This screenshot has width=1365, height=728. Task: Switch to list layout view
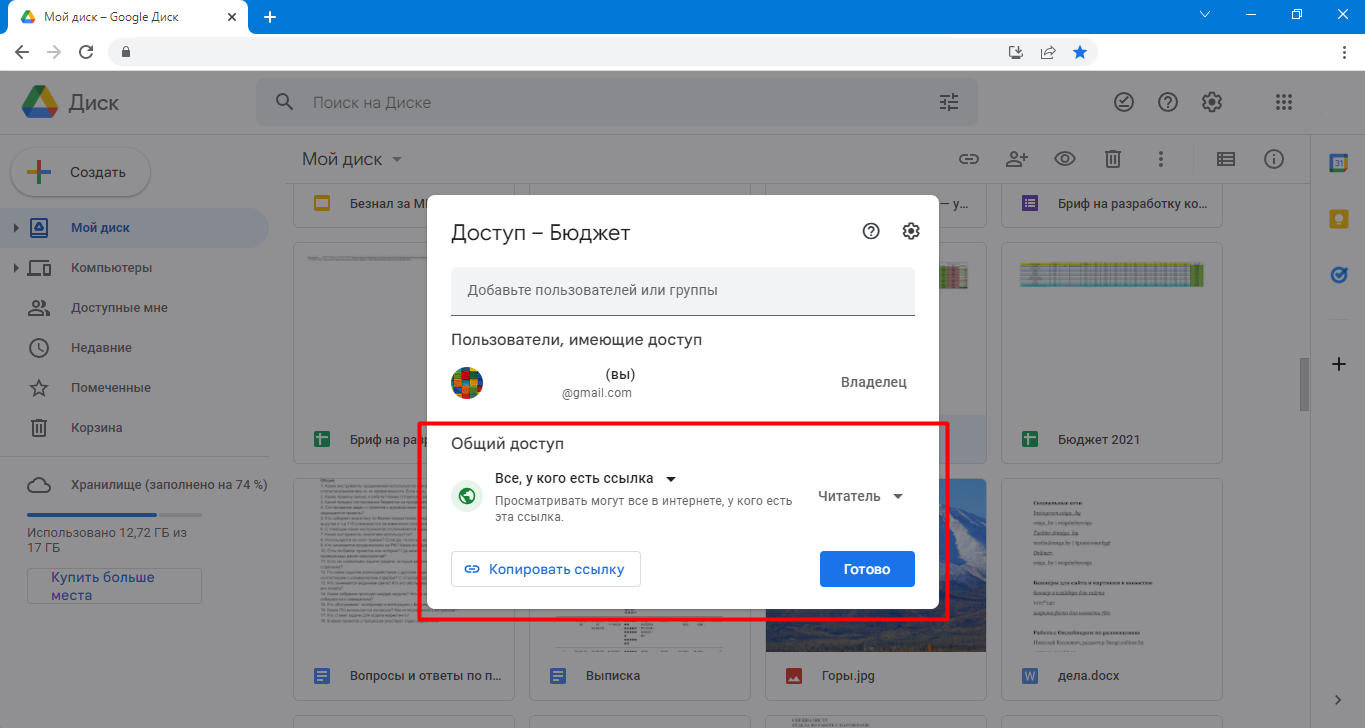tap(1225, 159)
